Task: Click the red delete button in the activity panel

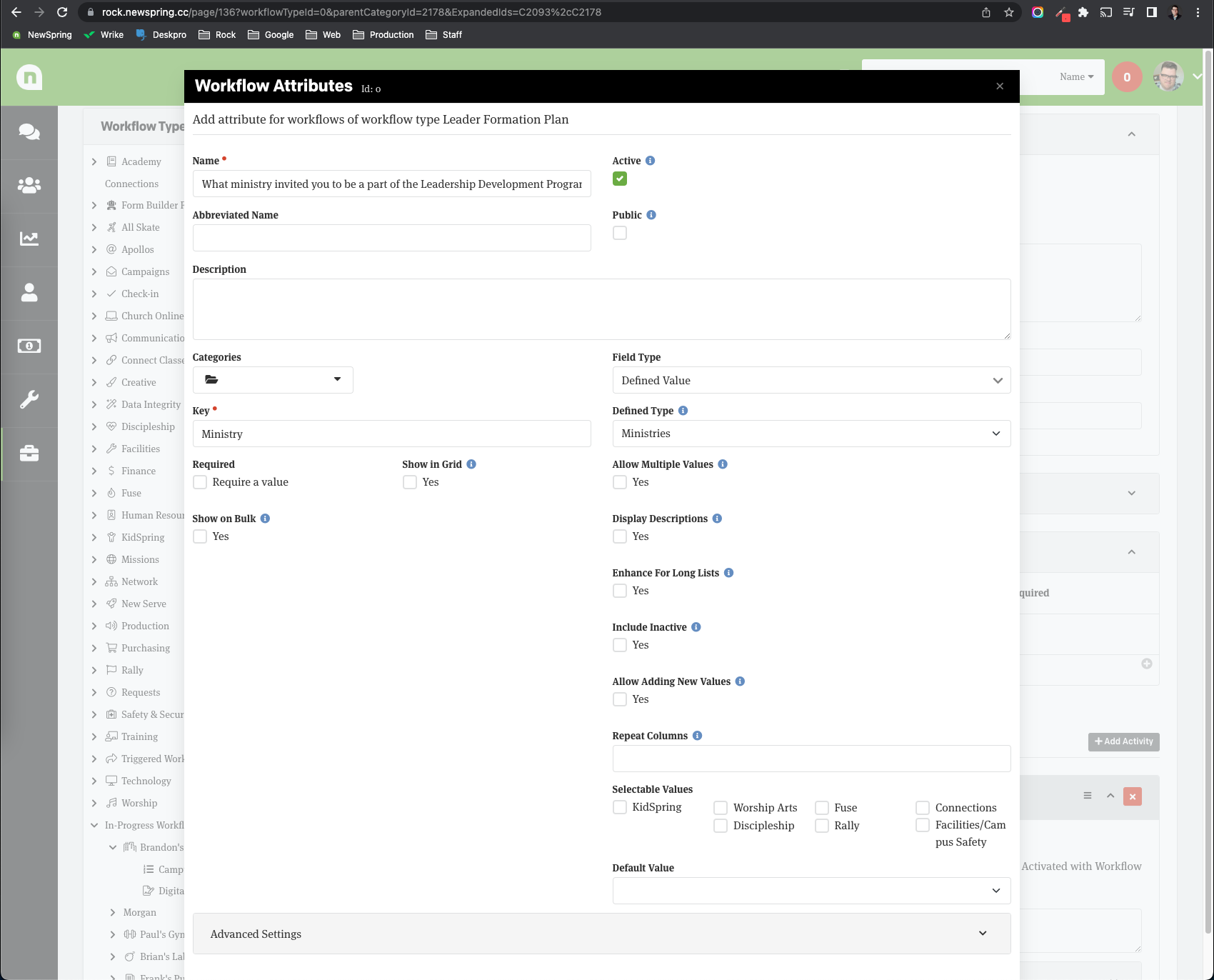Action: click(1133, 796)
